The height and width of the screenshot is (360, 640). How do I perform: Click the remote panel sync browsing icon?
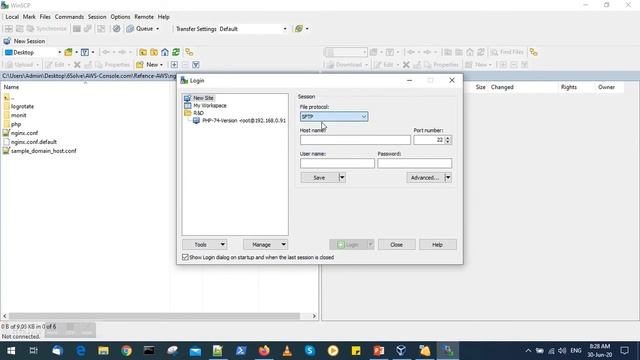pos(533,52)
